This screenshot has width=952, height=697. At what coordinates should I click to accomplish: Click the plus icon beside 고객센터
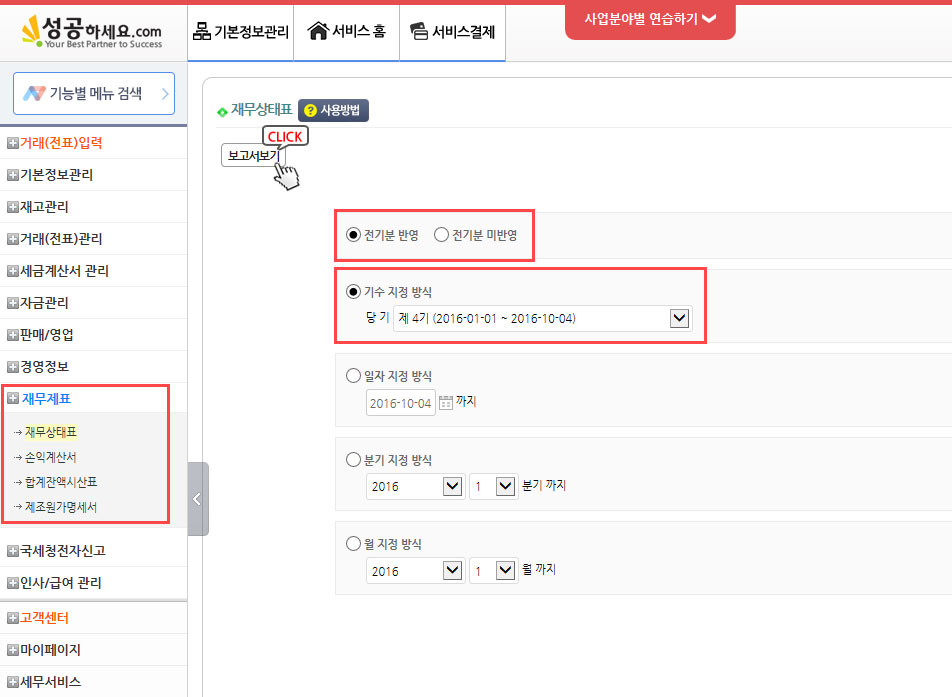tap(12, 618)
